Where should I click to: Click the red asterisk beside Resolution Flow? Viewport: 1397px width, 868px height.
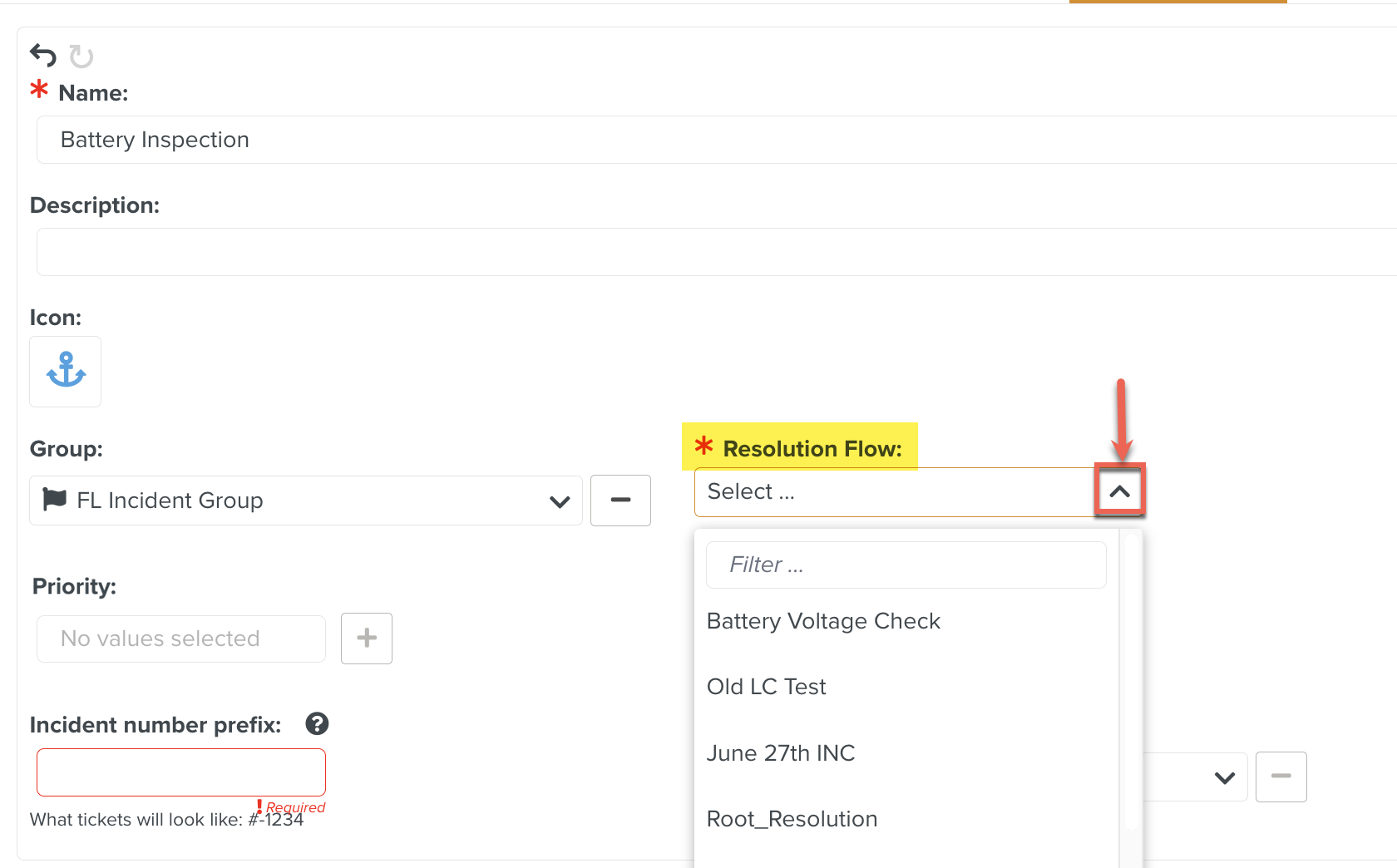(x=703, y=447)
